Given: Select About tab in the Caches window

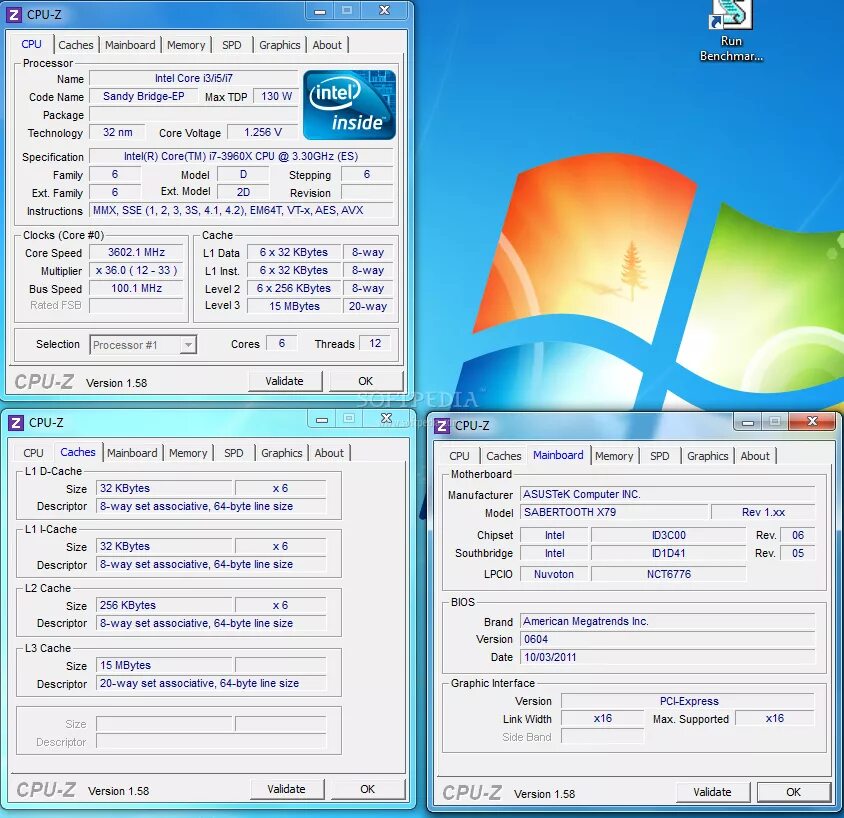Looking at the screenshot, I should click(329, 453).
